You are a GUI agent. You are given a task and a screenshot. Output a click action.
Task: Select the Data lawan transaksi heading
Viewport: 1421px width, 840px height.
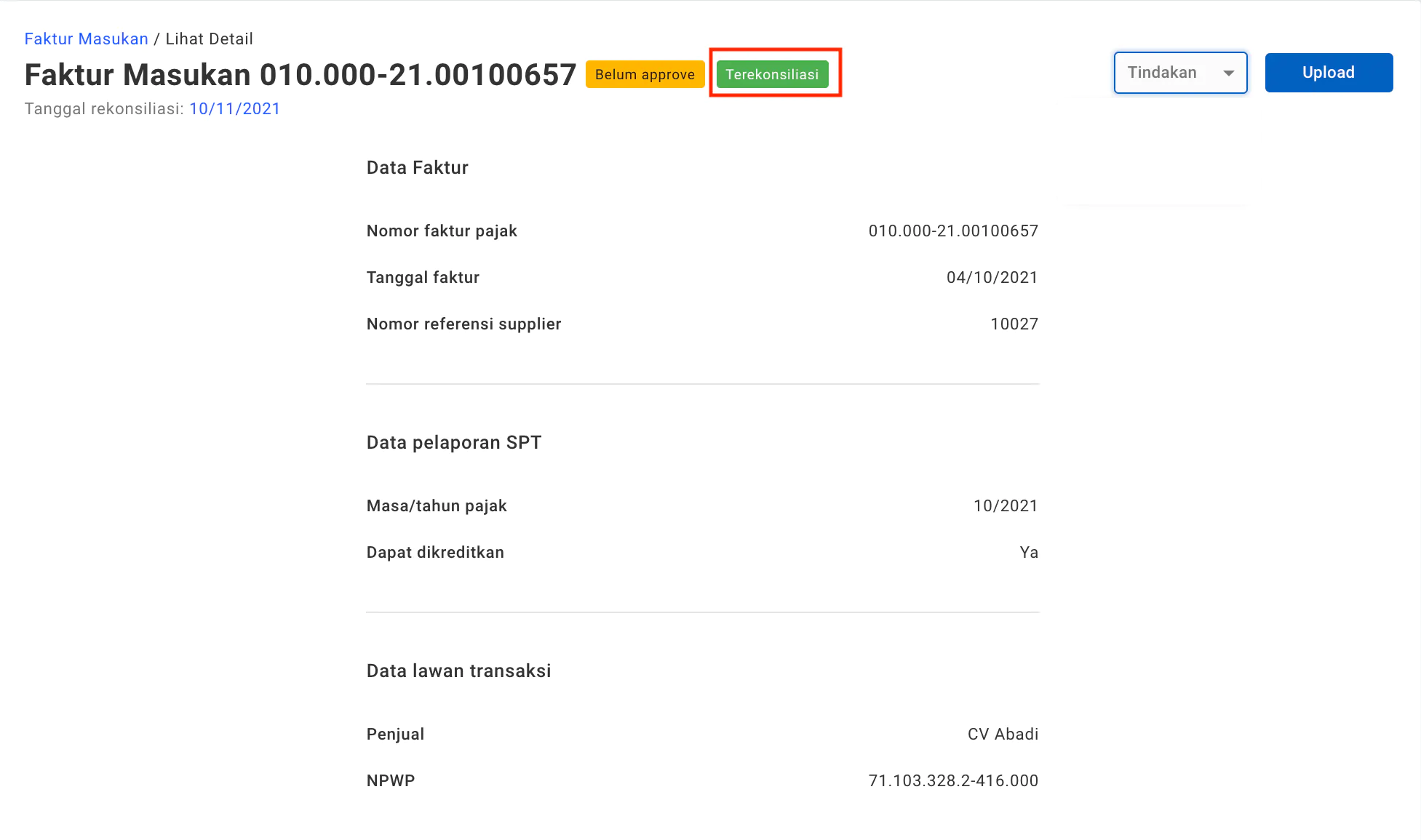[x=458, y=671]
